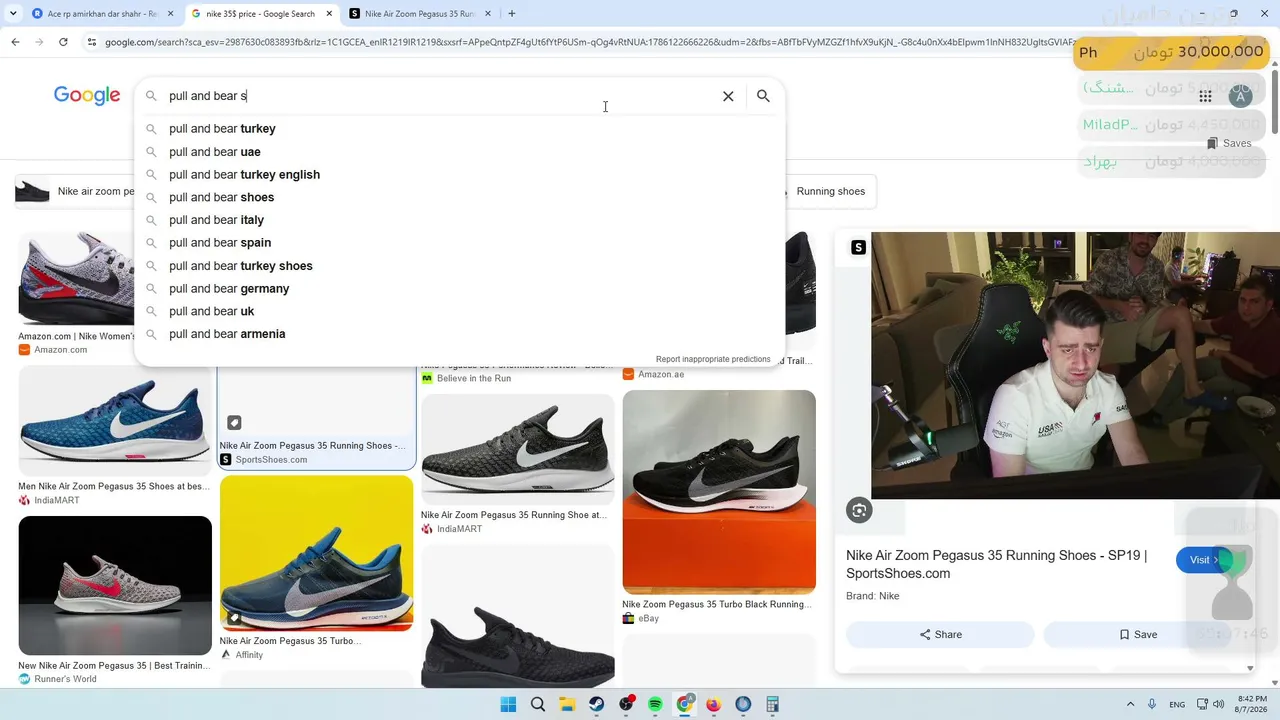Viewport: 1280px width, 720px height.
Task: Close the Nike Air Zoom Pegasus 35 tab
Action: [x=488, y=14]
